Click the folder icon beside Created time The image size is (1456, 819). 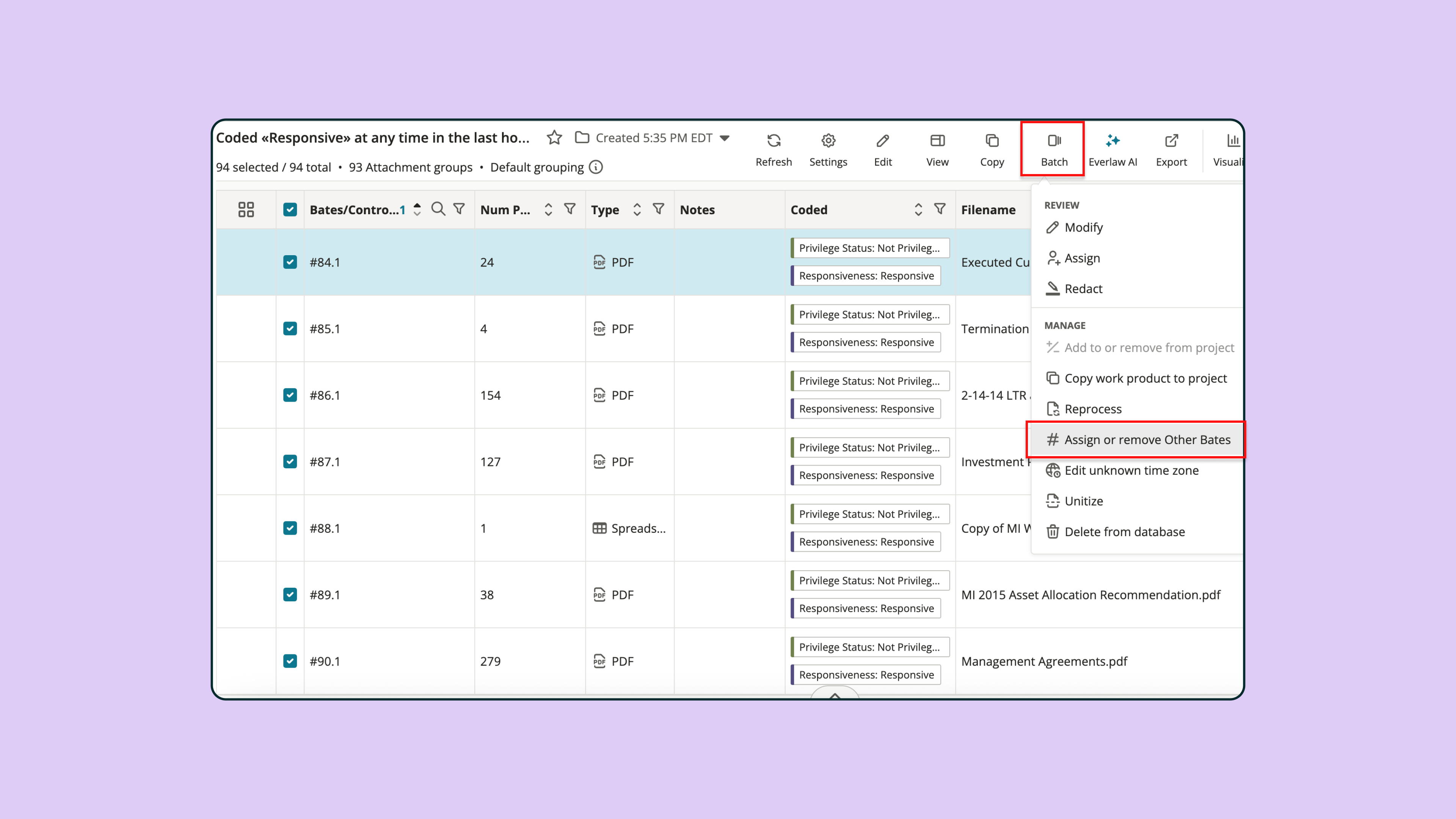[582, 138]
